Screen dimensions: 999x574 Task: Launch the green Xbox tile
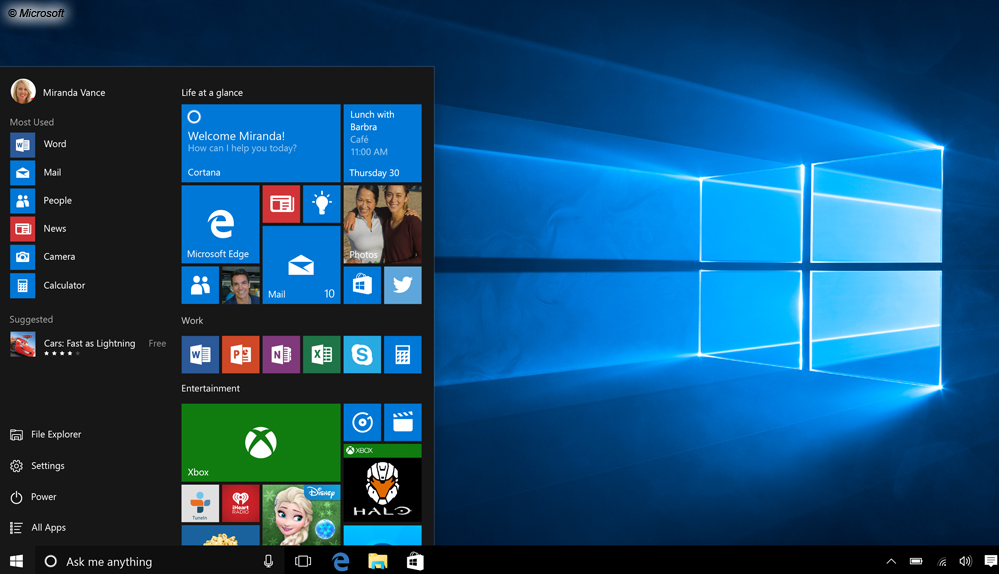261,443
